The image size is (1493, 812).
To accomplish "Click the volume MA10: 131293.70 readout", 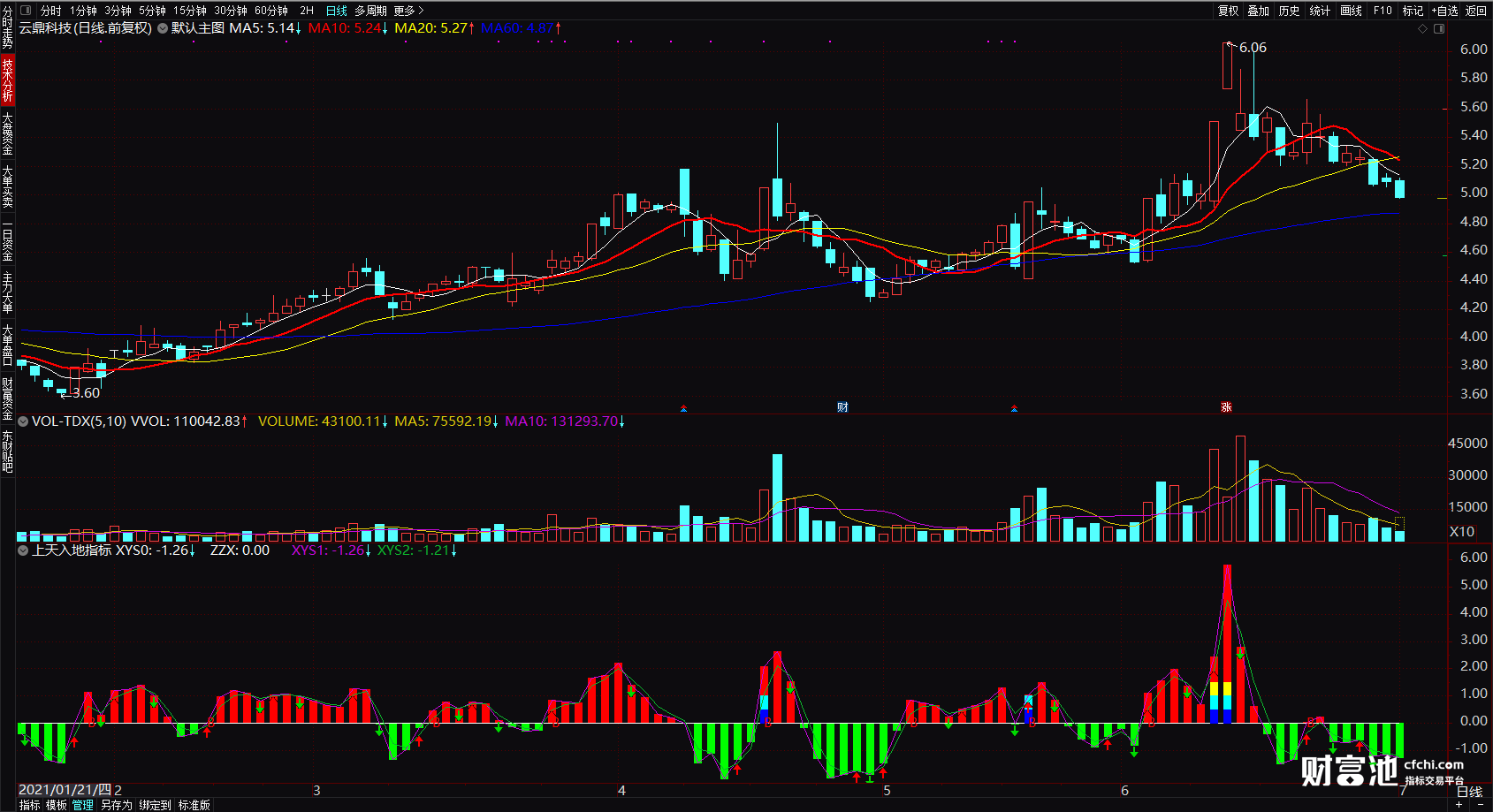I will click(565, 421).
